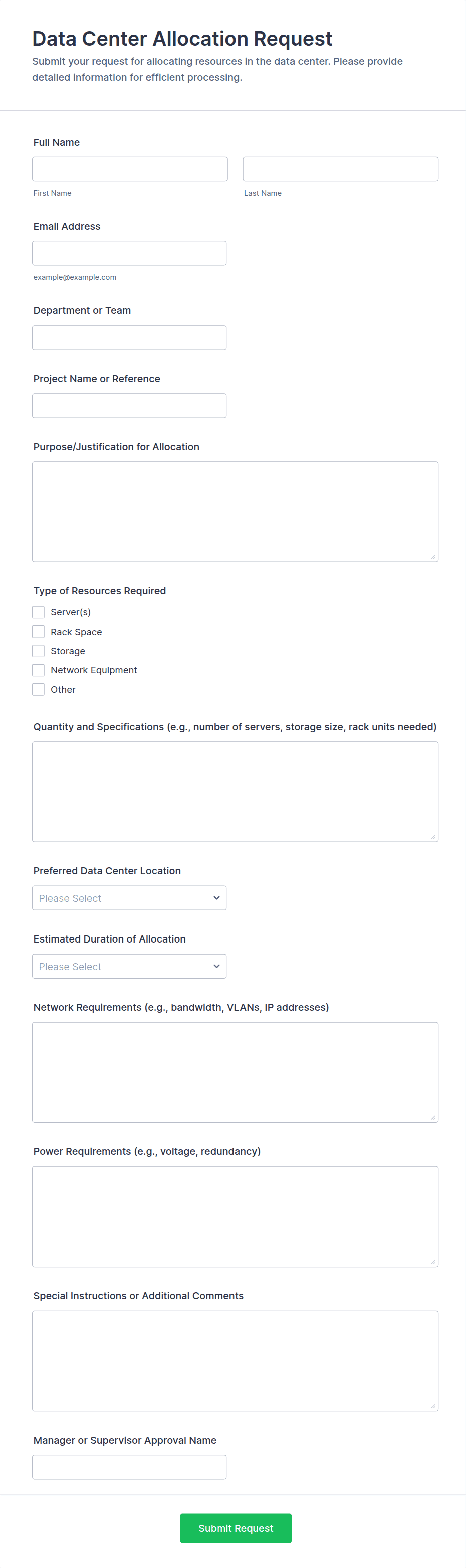Check the Server(s) checkbox
Viewport: 466px width, 1568px height.
[39, 612]
